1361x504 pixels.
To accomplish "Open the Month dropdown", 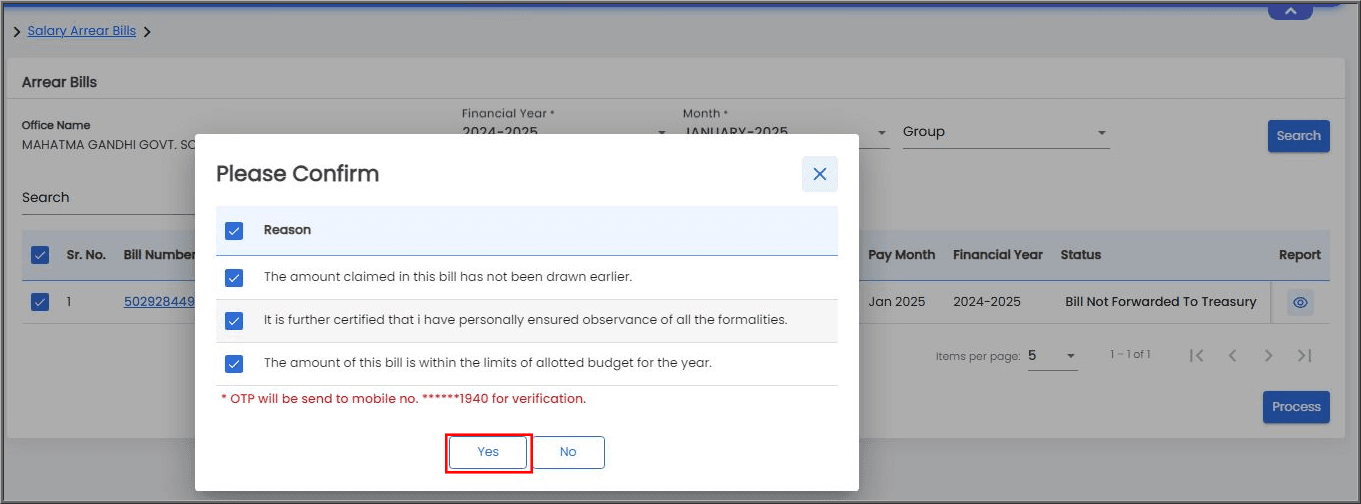I will click(785, 132).
